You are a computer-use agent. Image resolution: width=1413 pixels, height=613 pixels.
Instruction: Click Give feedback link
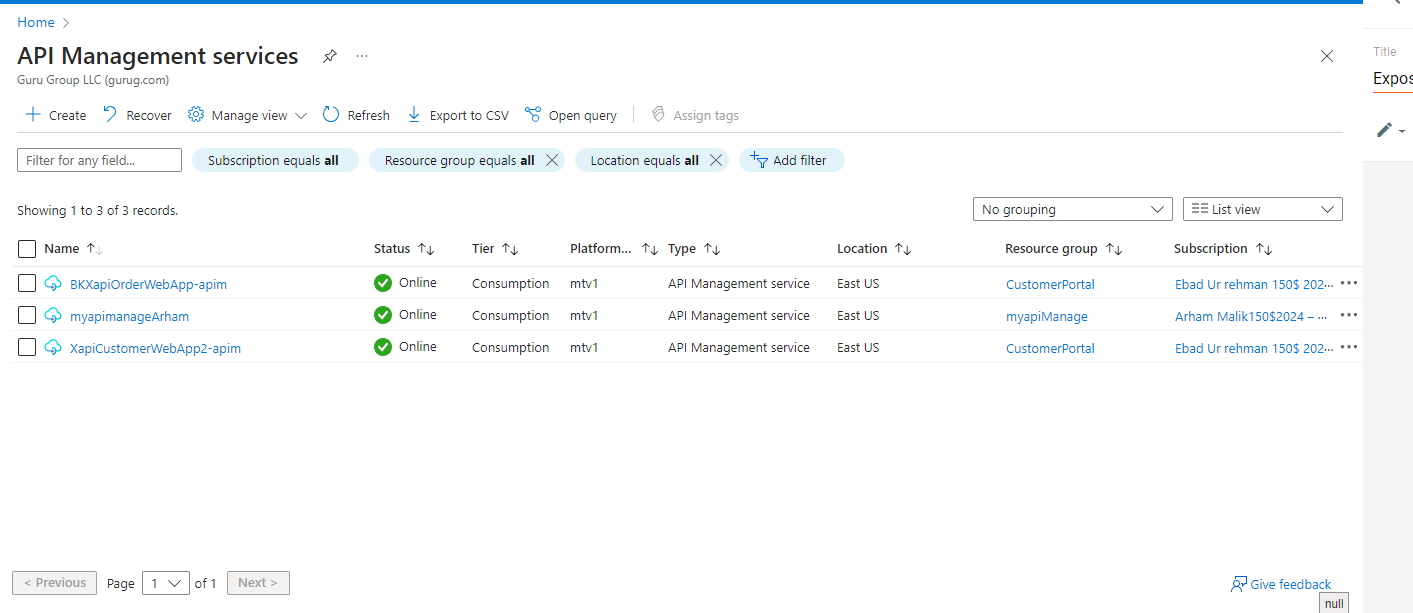coord(1281,584)
